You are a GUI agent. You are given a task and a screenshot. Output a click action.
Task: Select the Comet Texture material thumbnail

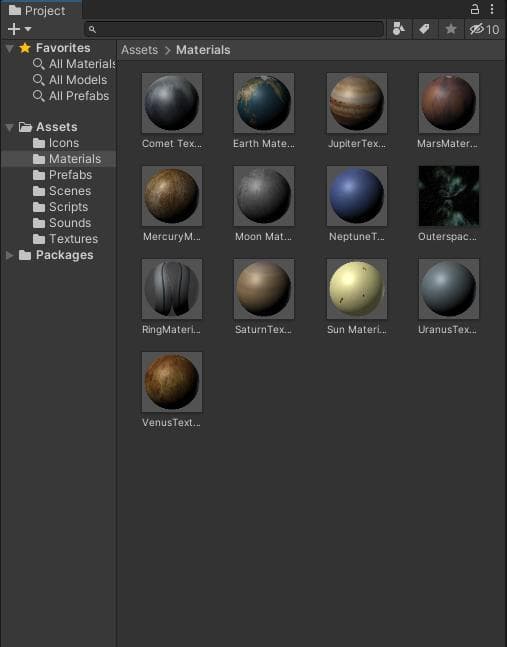coord(172,103)
